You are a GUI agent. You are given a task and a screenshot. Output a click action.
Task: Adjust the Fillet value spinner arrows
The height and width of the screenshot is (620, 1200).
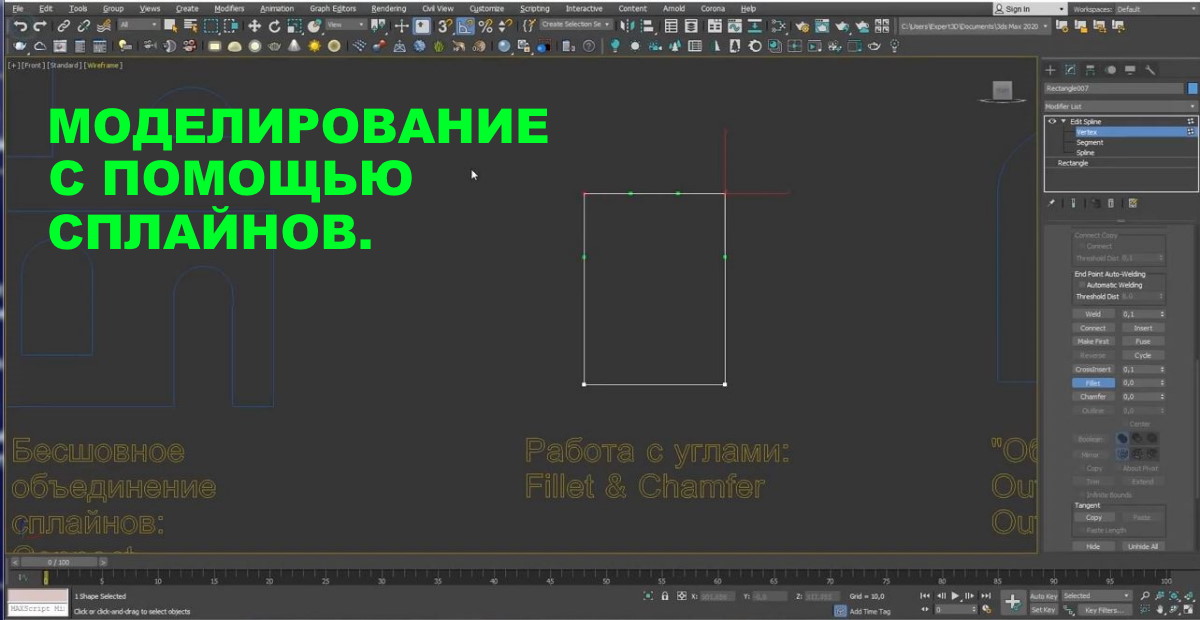tap(1162, 383)
